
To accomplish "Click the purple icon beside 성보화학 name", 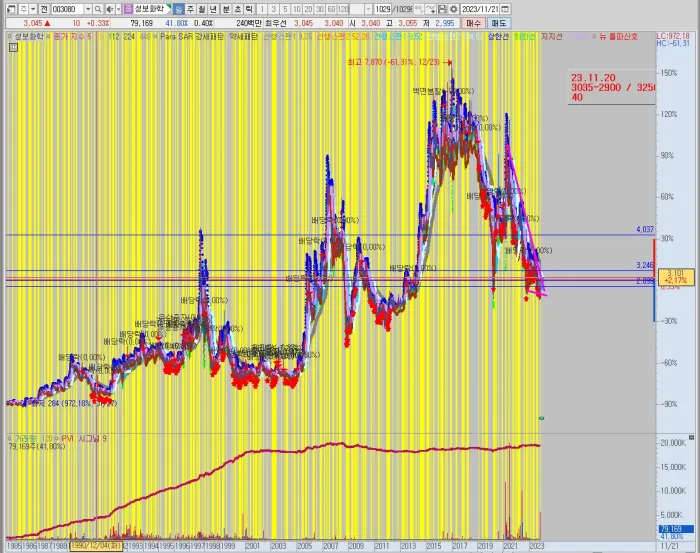I will click(x=129, y=9).
